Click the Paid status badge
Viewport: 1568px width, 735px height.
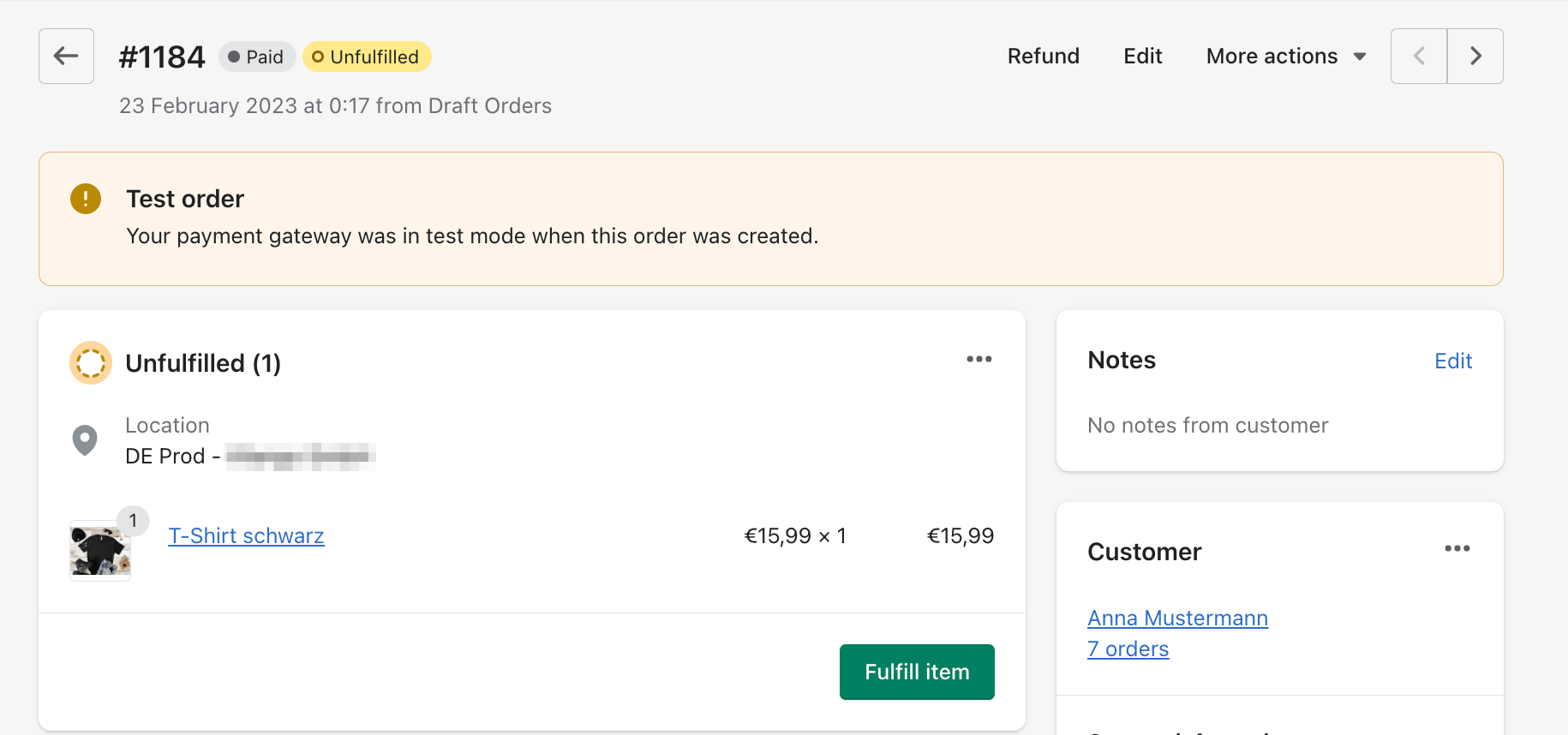pos(256,57)
